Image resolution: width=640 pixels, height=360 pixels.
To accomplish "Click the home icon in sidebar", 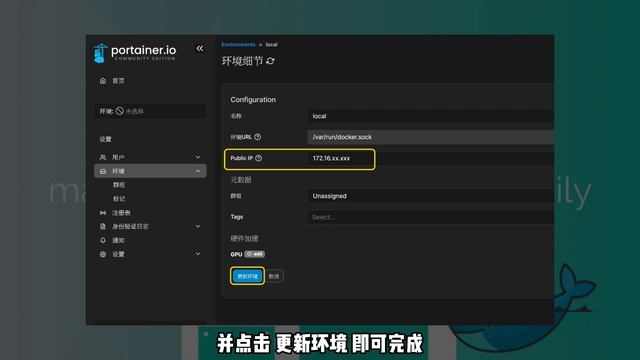I will pyautogui.click(x=103, y=81).
